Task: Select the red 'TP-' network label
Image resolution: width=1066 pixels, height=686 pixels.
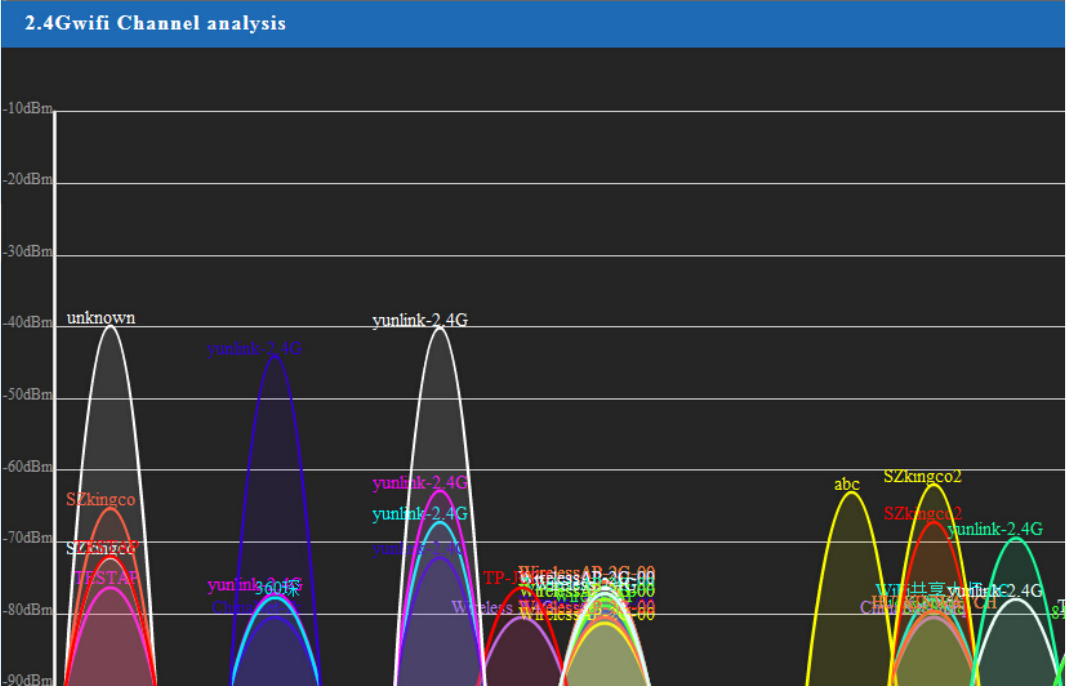Action: pos(501,579)
